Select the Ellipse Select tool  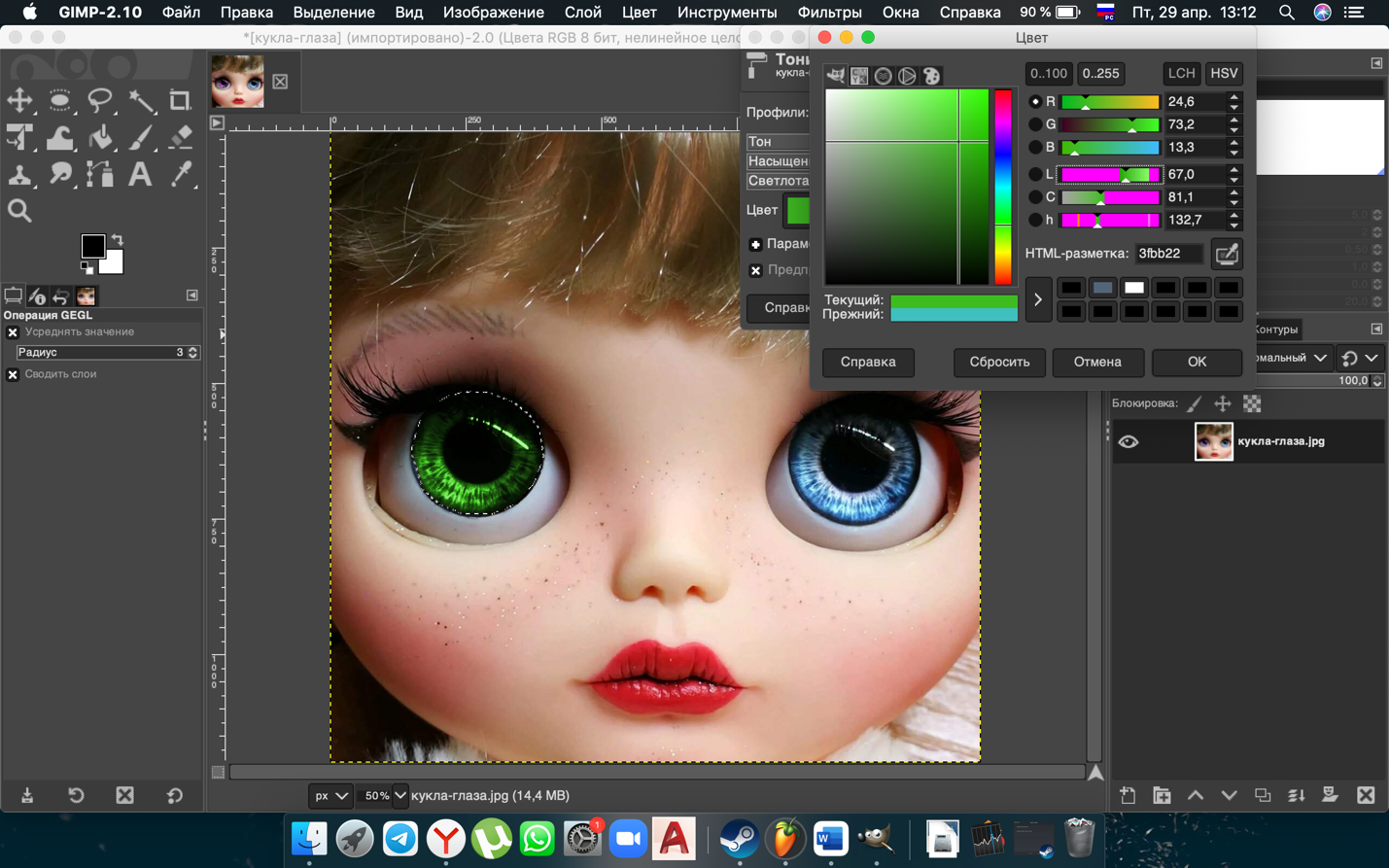(x=59, y=100)
